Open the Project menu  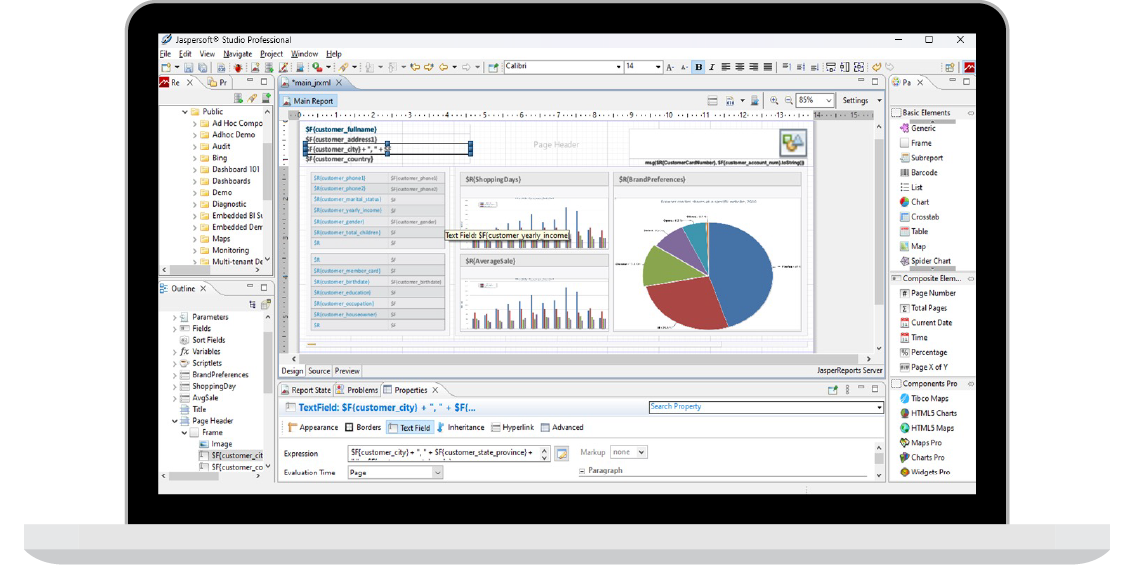(x=271, y=54)
